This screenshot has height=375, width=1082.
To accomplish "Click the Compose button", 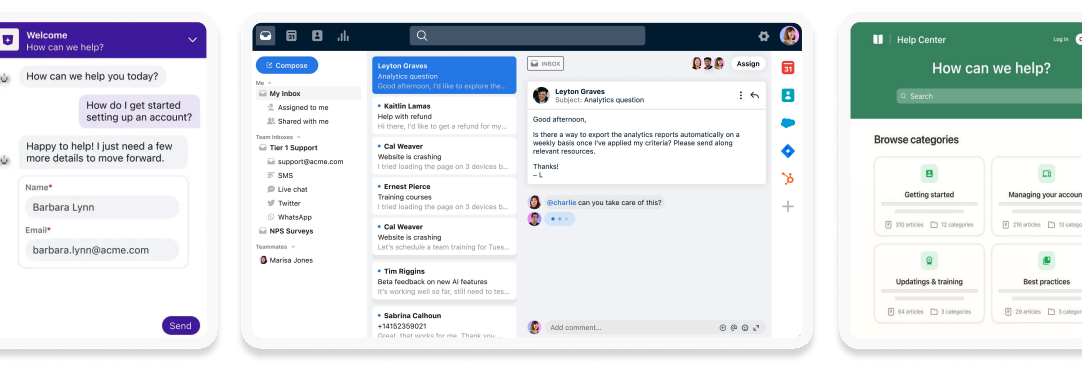I will [287, 66].
